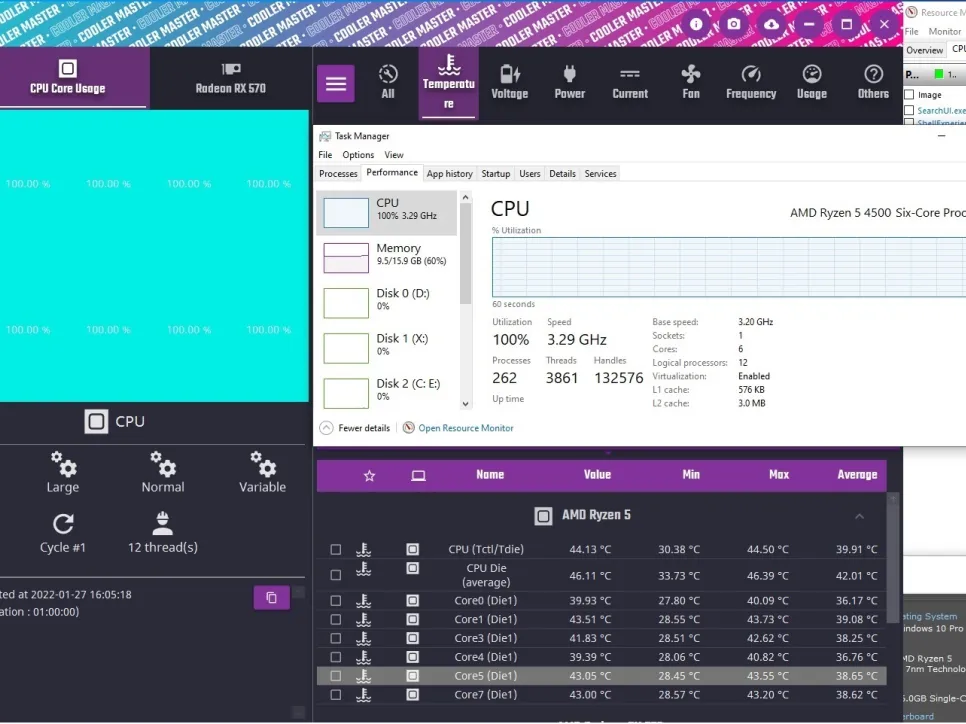Click the chip icon for Core0 (Die1)

pos(413,600)
